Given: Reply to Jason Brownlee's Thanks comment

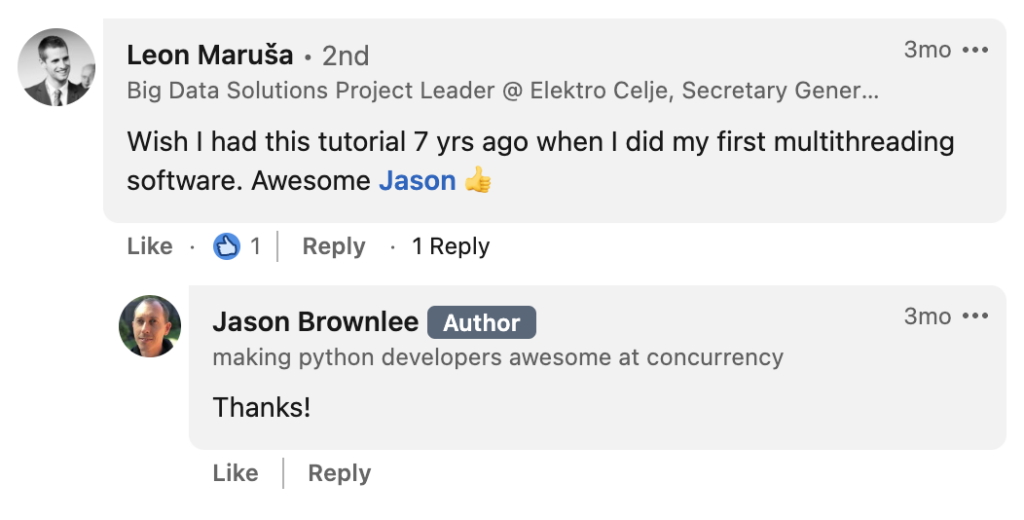Looking at the screenshot, I should [339, 473].
